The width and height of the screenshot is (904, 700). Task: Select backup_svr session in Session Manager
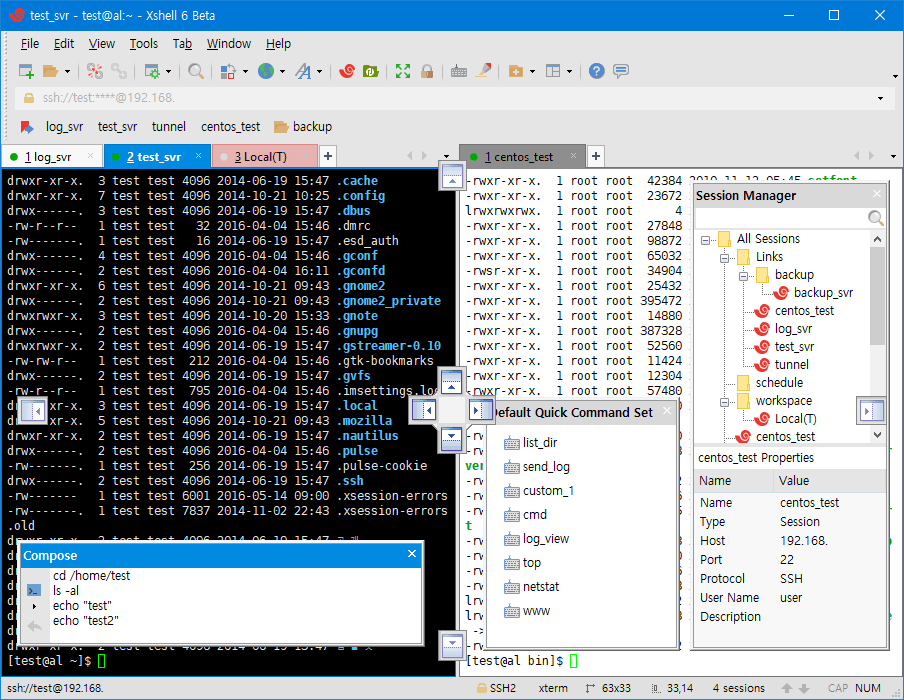[822, 293]
